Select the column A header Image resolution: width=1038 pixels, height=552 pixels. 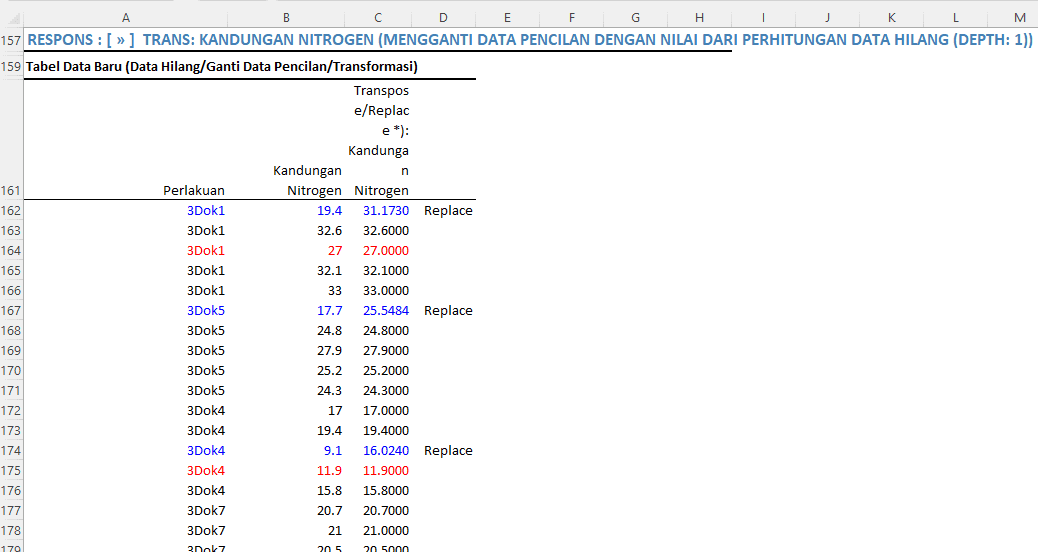click(125, 17)
